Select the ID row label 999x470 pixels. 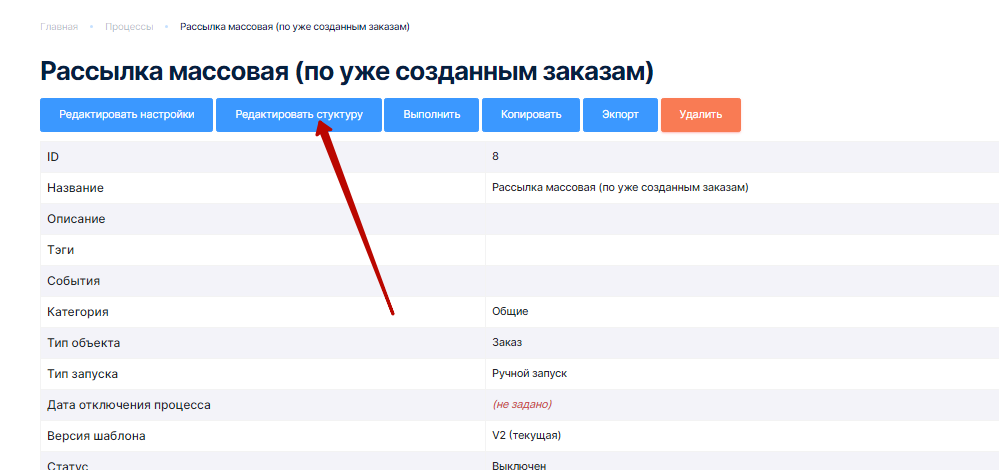[53, 157]
